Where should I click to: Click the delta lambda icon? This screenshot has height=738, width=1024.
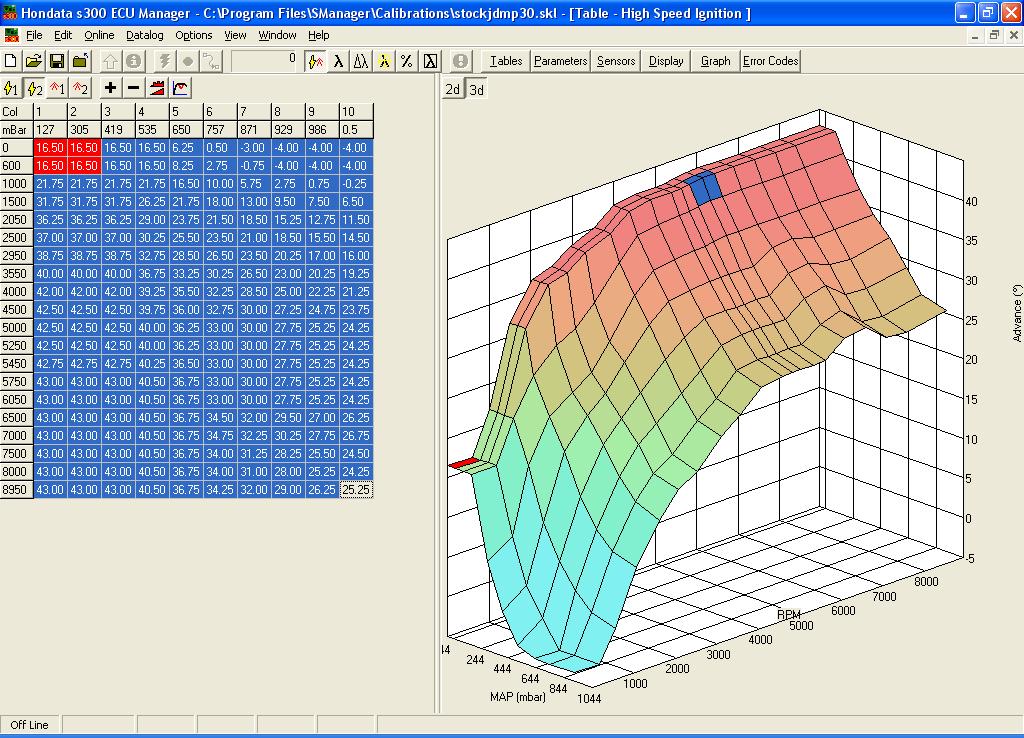360,61
